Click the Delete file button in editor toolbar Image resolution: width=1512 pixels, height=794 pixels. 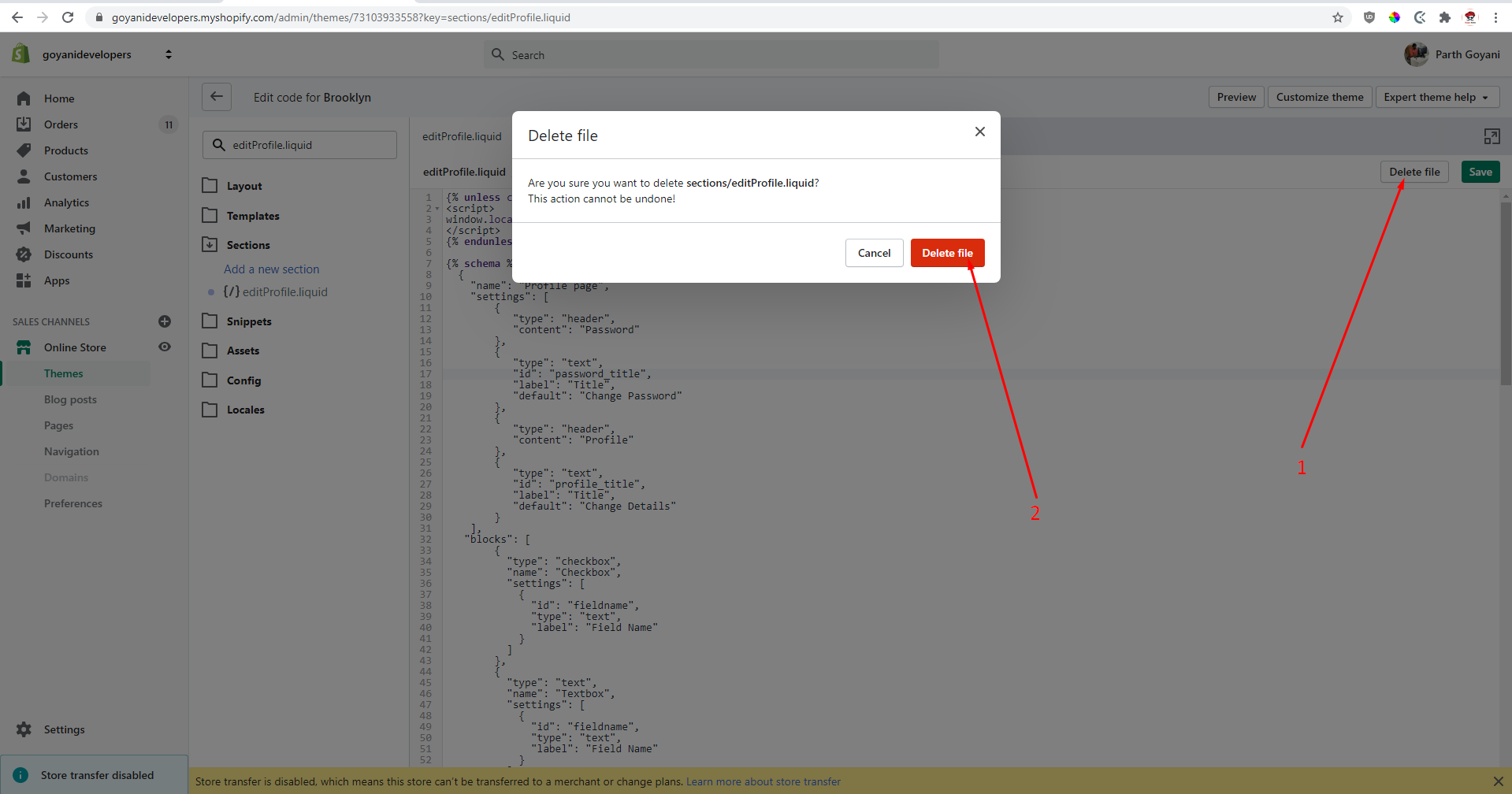(1414, 172)
